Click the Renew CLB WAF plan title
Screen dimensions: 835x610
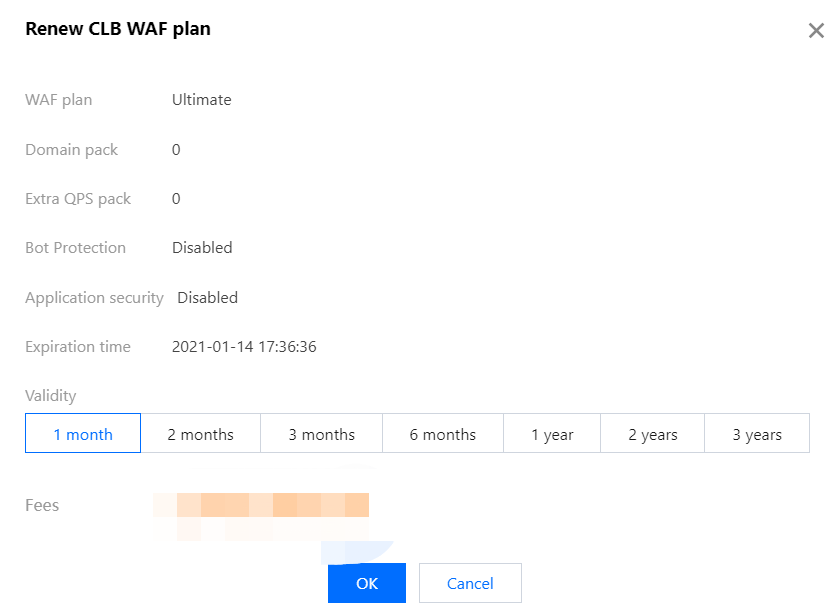[118, 29]
